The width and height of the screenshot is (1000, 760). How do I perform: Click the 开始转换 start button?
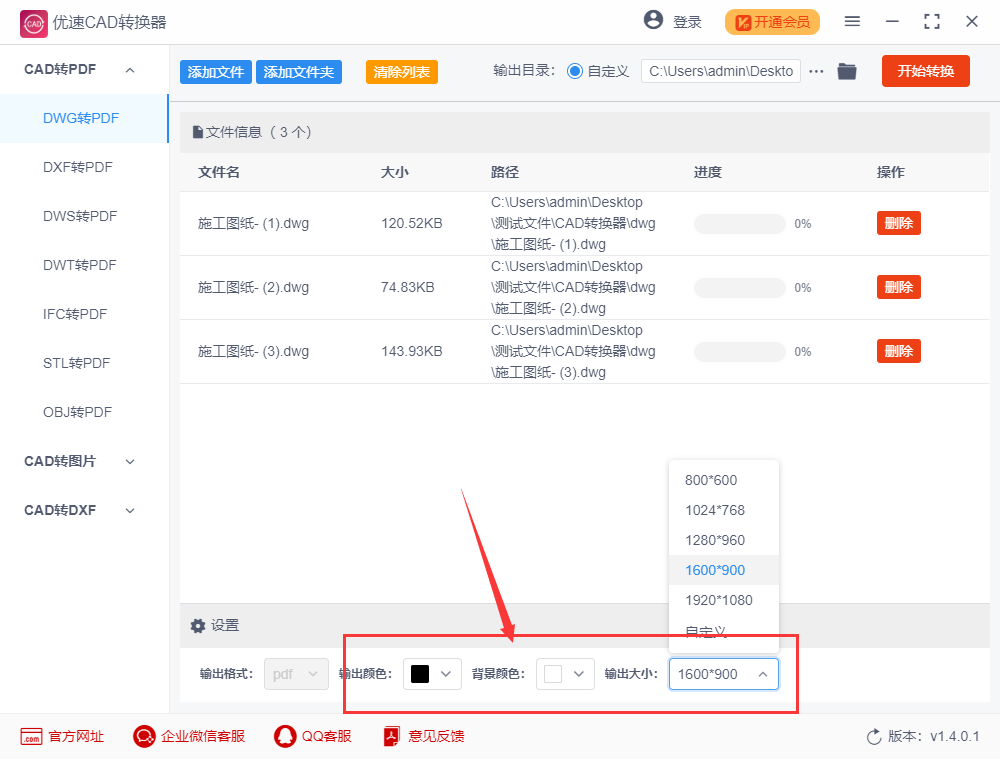[x=925, y=71]
